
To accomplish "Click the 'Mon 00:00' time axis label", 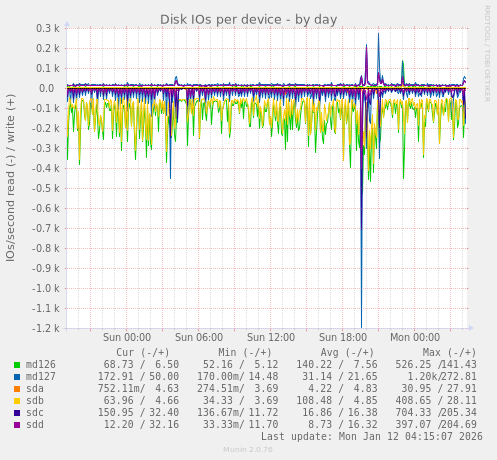I will pyautogui.click(x=415, y=337).
